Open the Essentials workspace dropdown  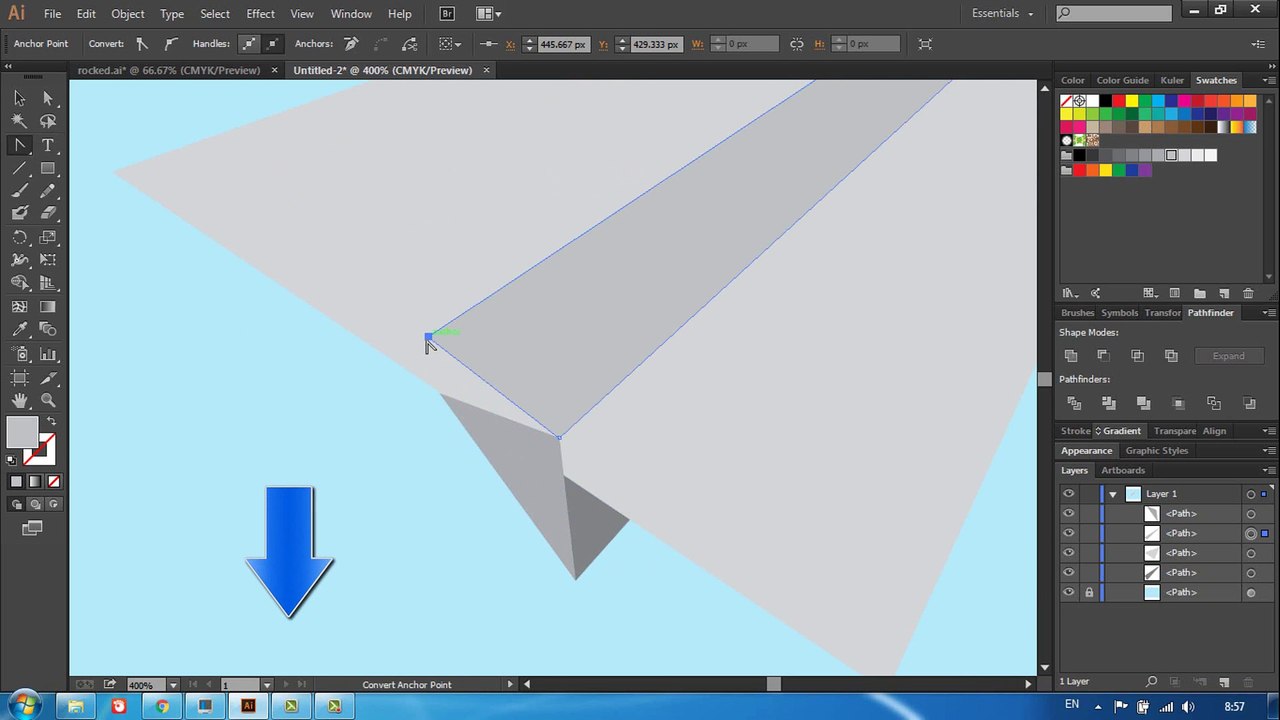[1003, 13]
